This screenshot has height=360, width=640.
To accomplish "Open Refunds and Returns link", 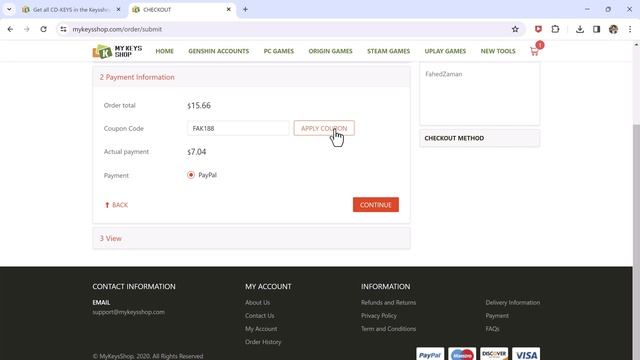I will (388, 302).
